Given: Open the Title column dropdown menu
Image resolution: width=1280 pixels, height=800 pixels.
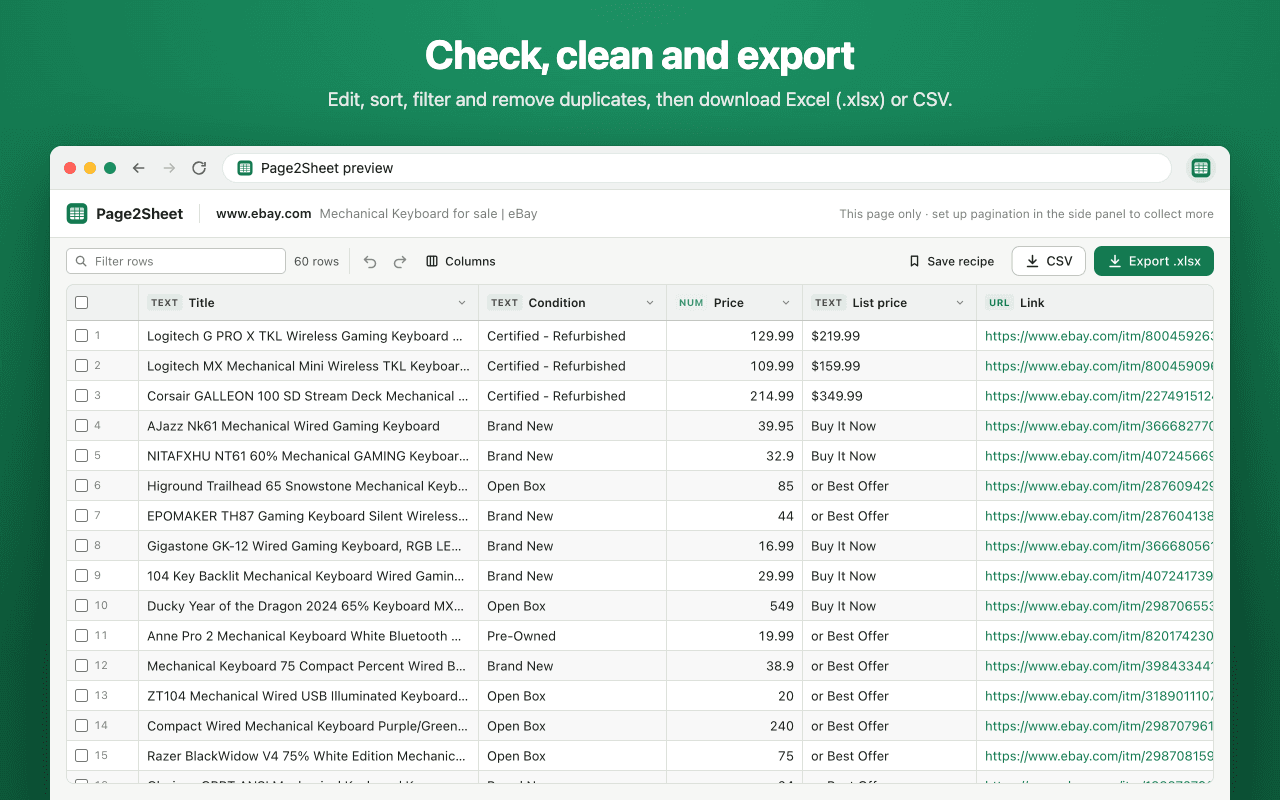Looking at the screenshot, I should [462, 303].
